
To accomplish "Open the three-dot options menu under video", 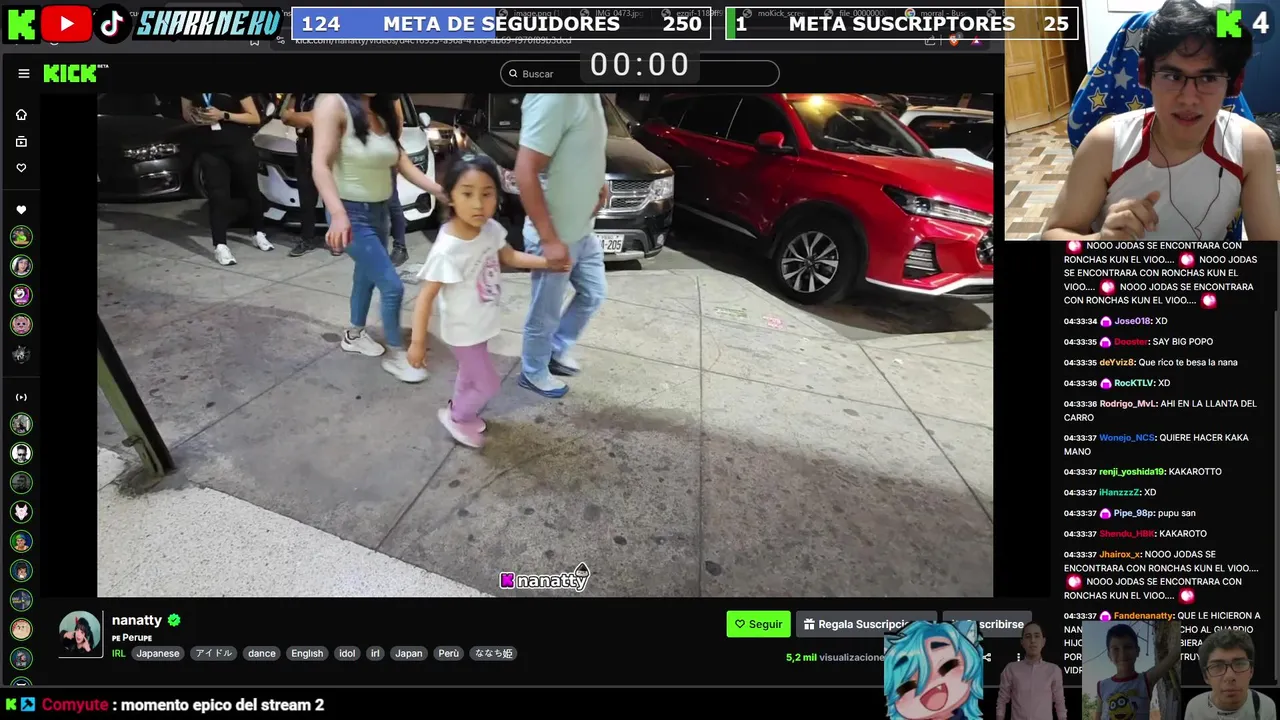I will (1019, 657).
